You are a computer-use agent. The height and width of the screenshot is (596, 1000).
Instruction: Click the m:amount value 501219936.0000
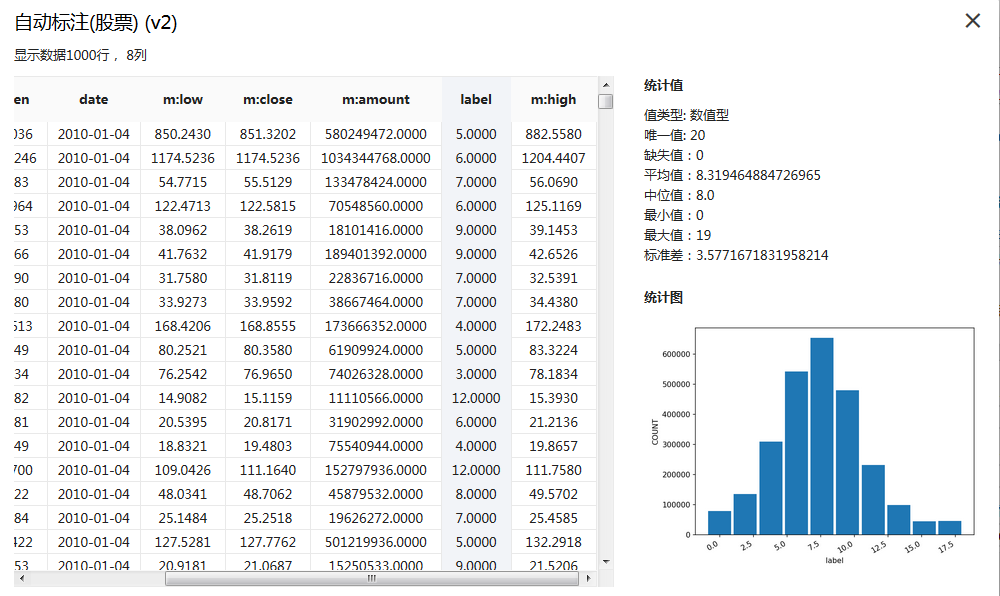click(x=376, y=542)
